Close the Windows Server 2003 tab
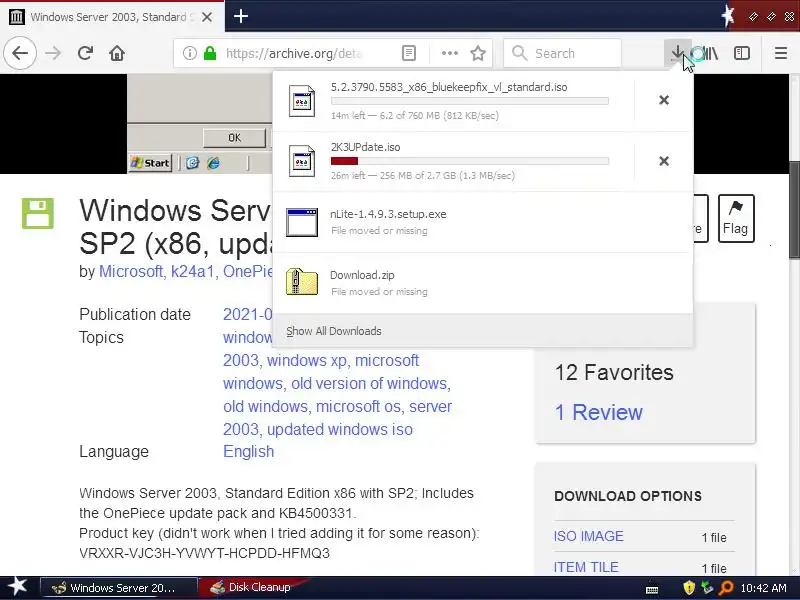800x600 pixels. coord(207,17)
